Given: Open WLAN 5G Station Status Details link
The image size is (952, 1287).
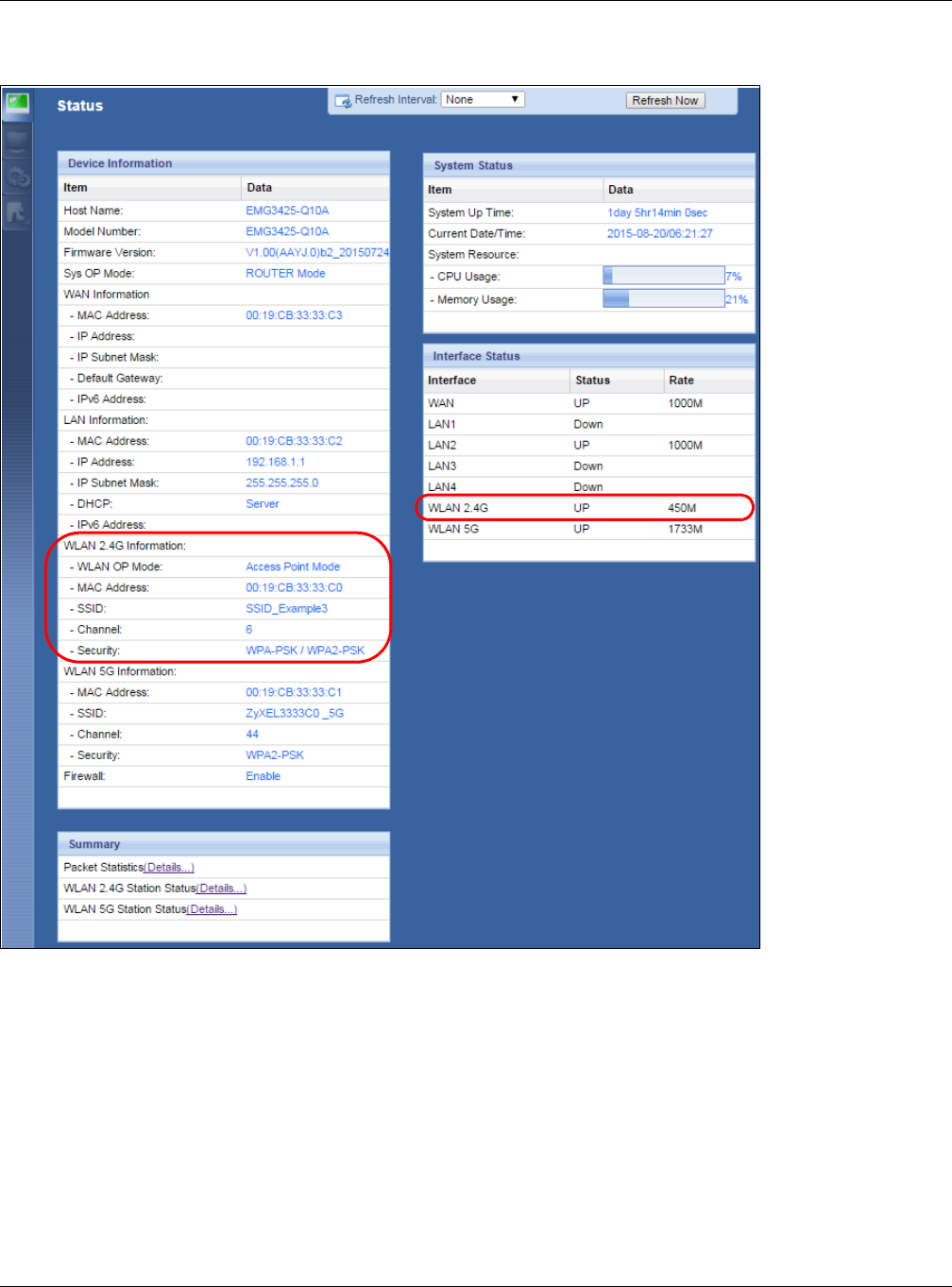Looking at the screenshot, I should (x=212, y=908).
